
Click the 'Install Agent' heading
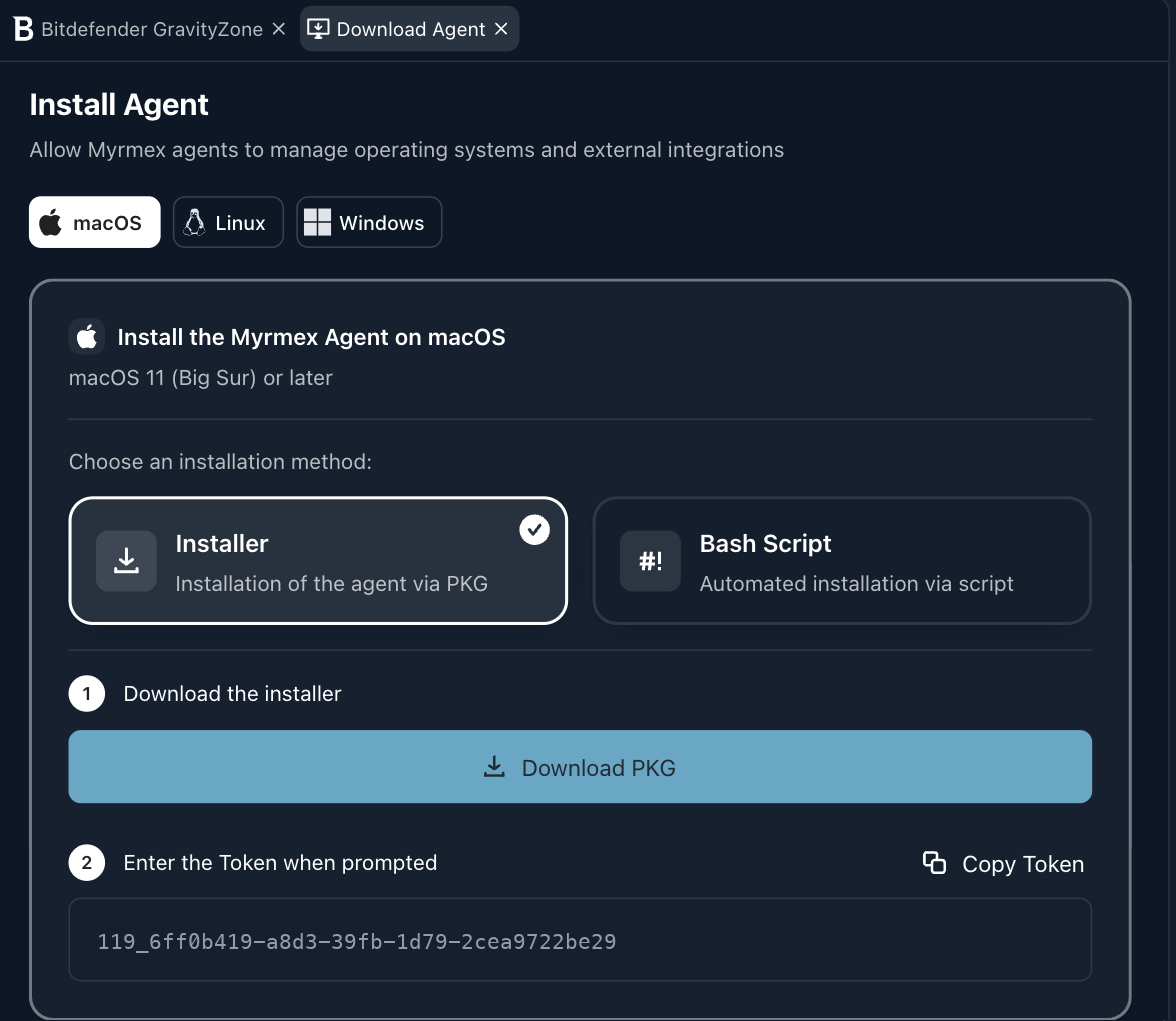(x=118, y=104)
